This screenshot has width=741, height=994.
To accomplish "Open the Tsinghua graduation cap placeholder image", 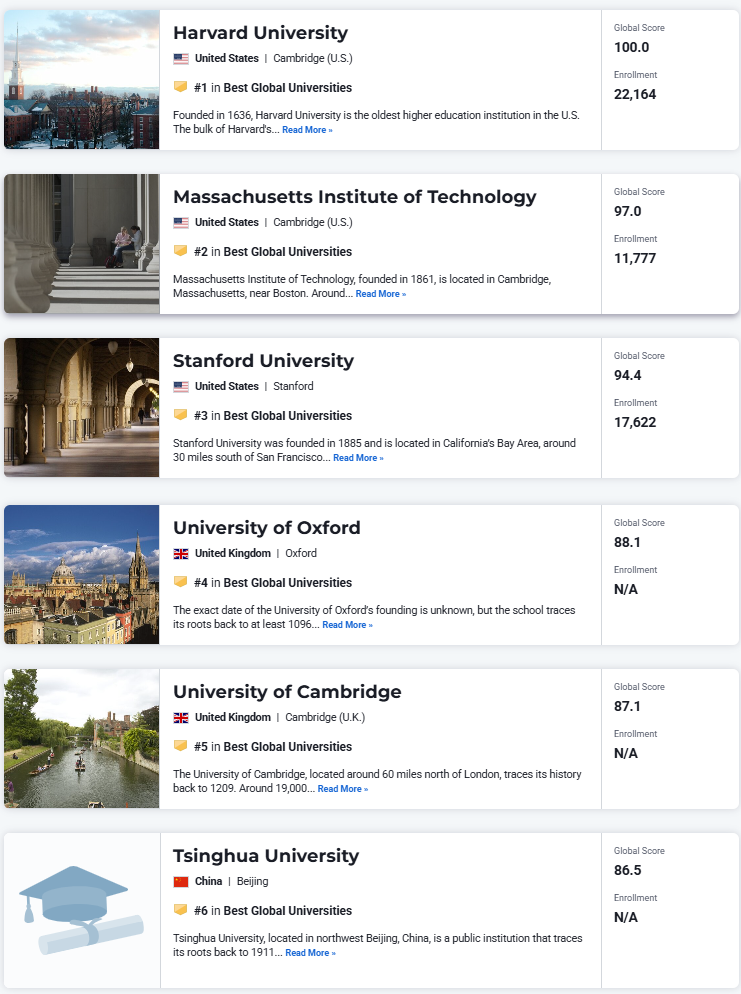I will [x=82, y=910].
